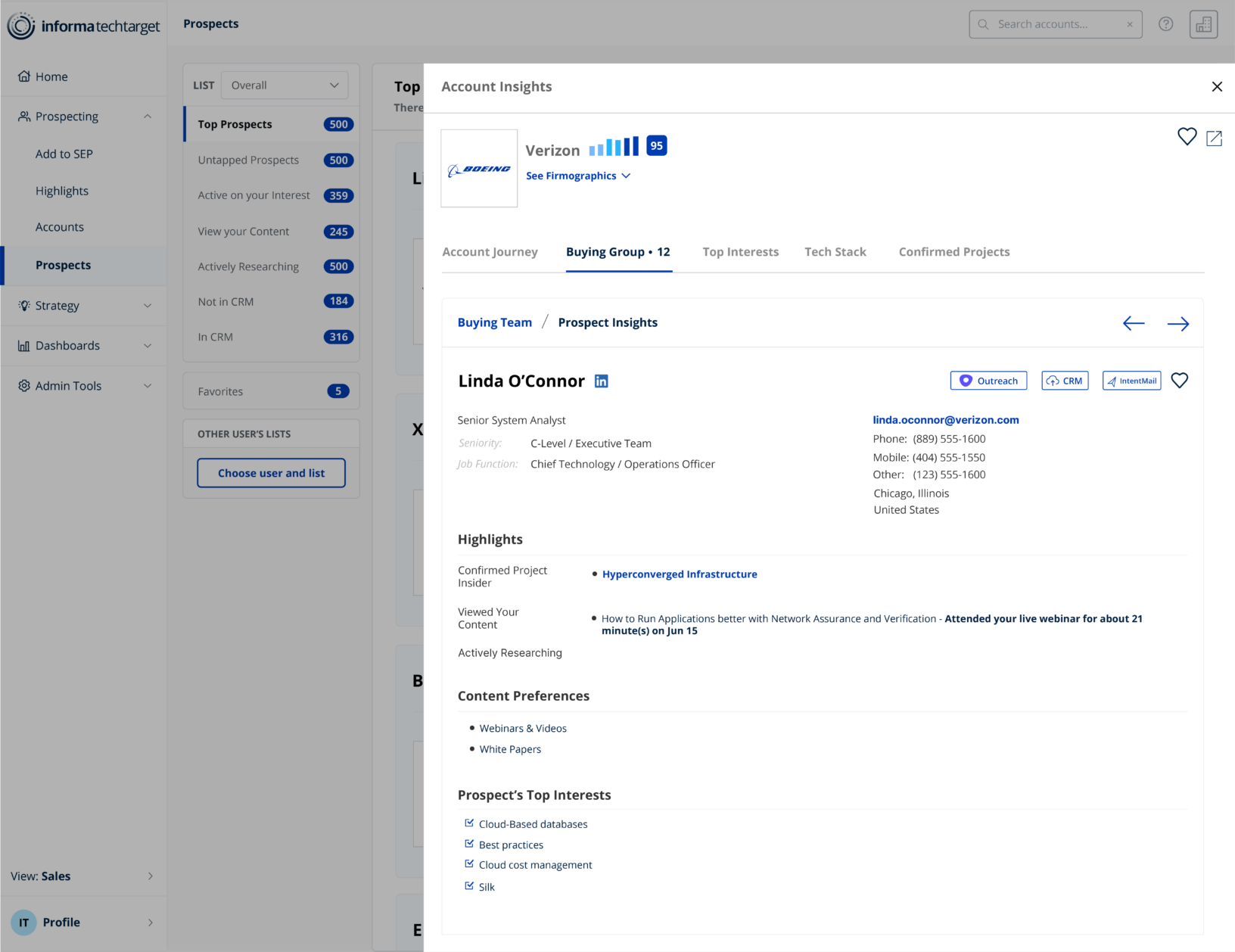Viewport: 1235px width, 952px height.
Task: Open Accounts in sidebar
Action: (x=60, y=227)
